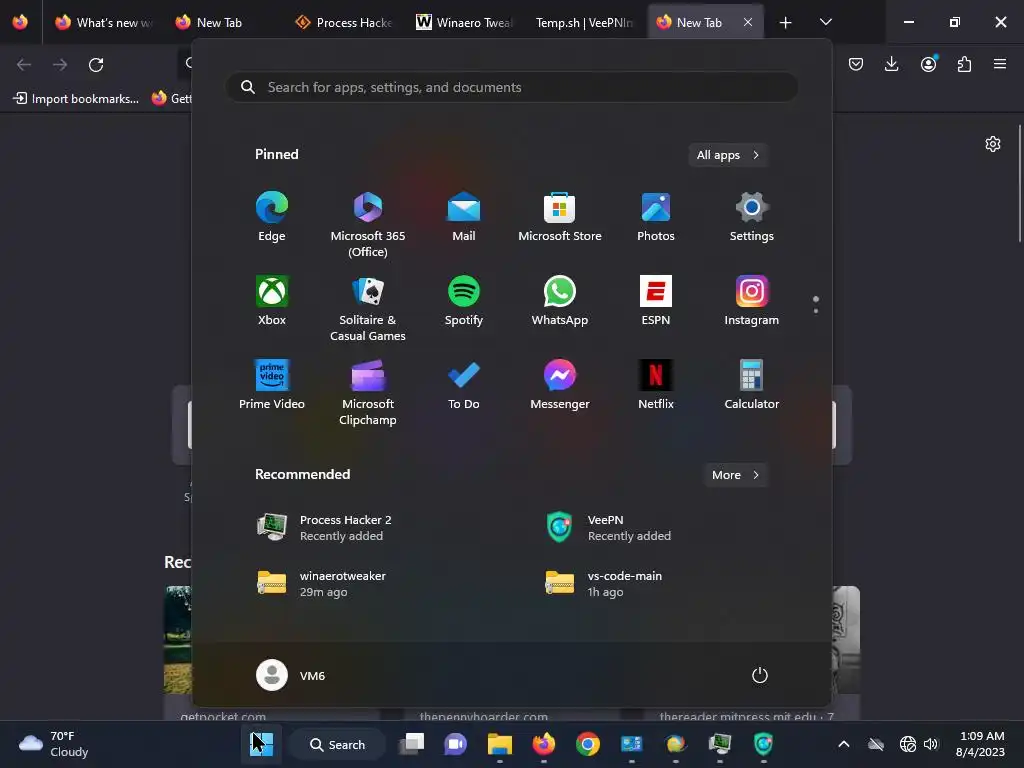Open the Netflix app
Image resolution: width=1024 pixels, height=768 pixels.
click(656, 385)
